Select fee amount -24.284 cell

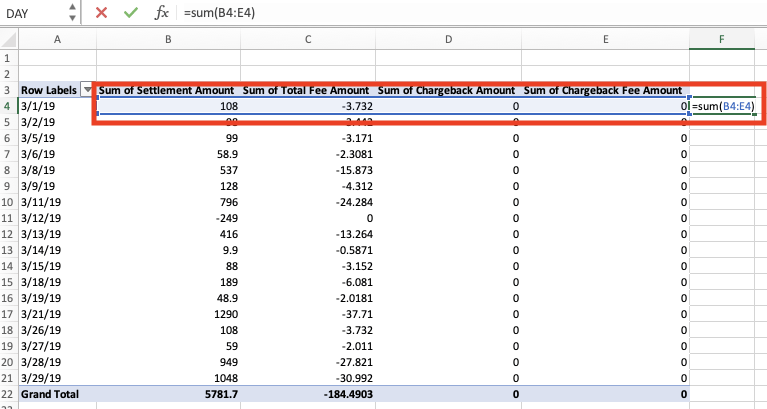coord(308,202)
